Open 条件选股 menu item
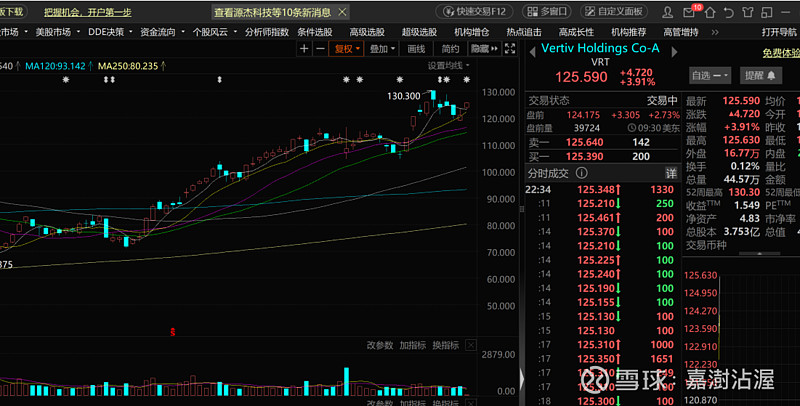The width and height of the screenshot is (800, 406). click(315, 32)
